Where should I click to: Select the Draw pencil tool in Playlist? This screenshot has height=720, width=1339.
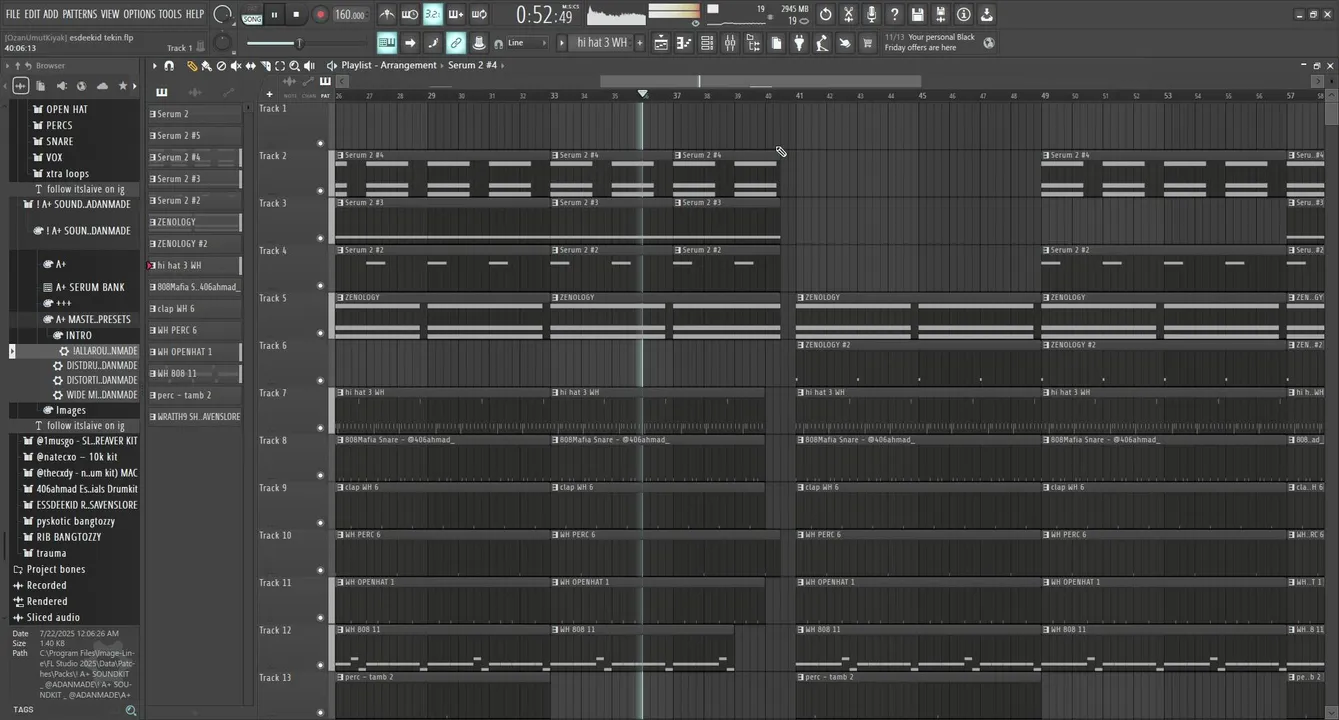click(x=193, y=66)
